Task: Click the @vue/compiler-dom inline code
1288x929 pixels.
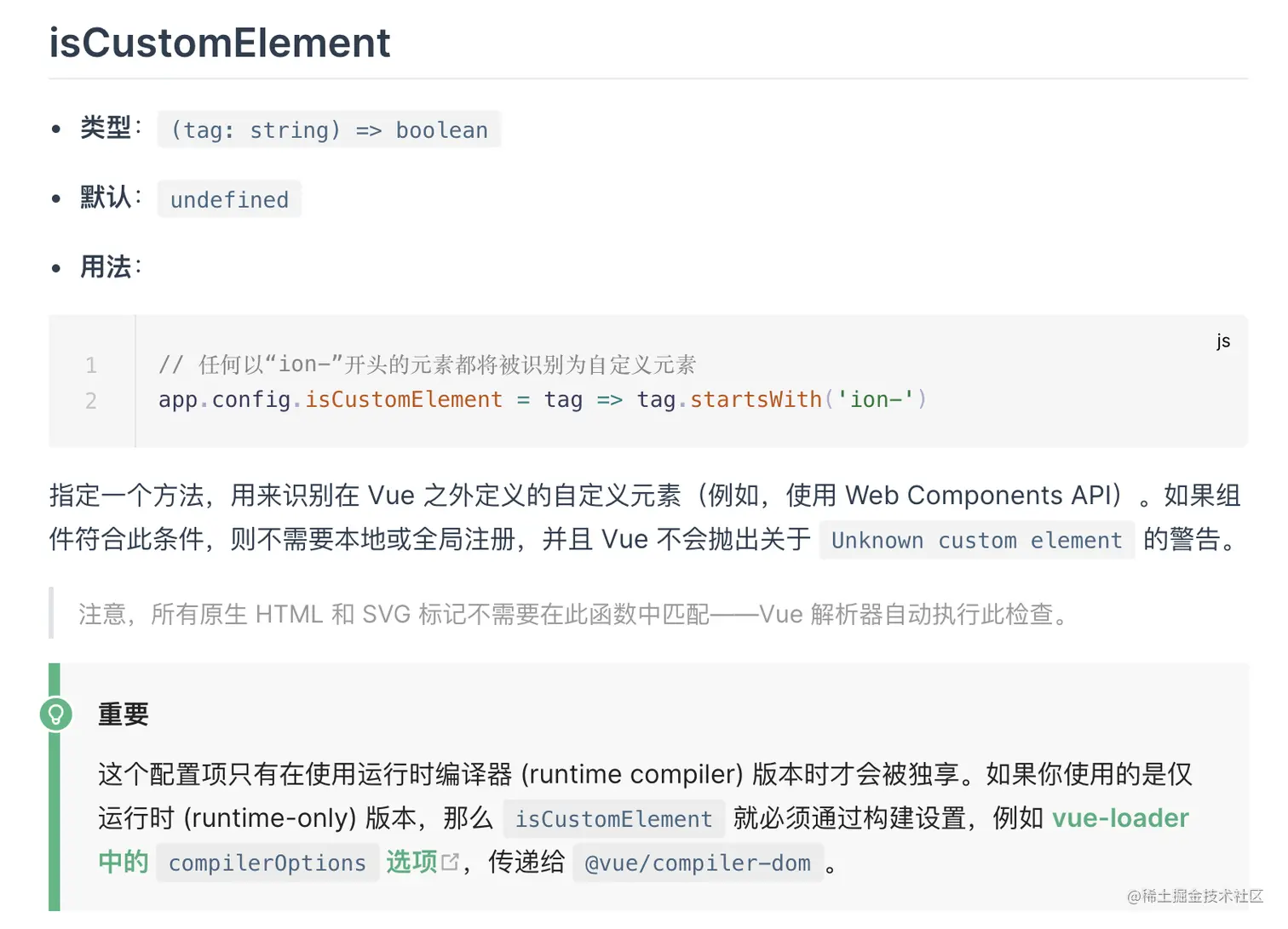Action: point(698,863)
